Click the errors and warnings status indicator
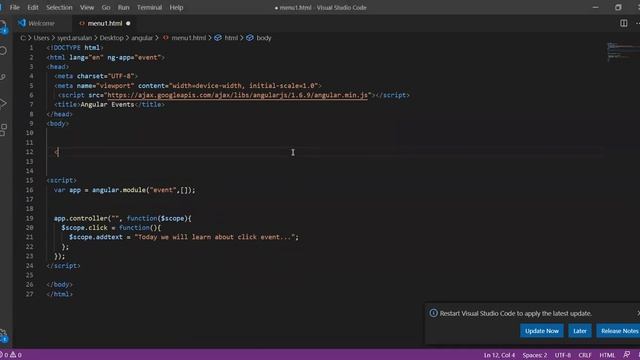This screenshot has height=360, width=640. (x=11, y=355)
